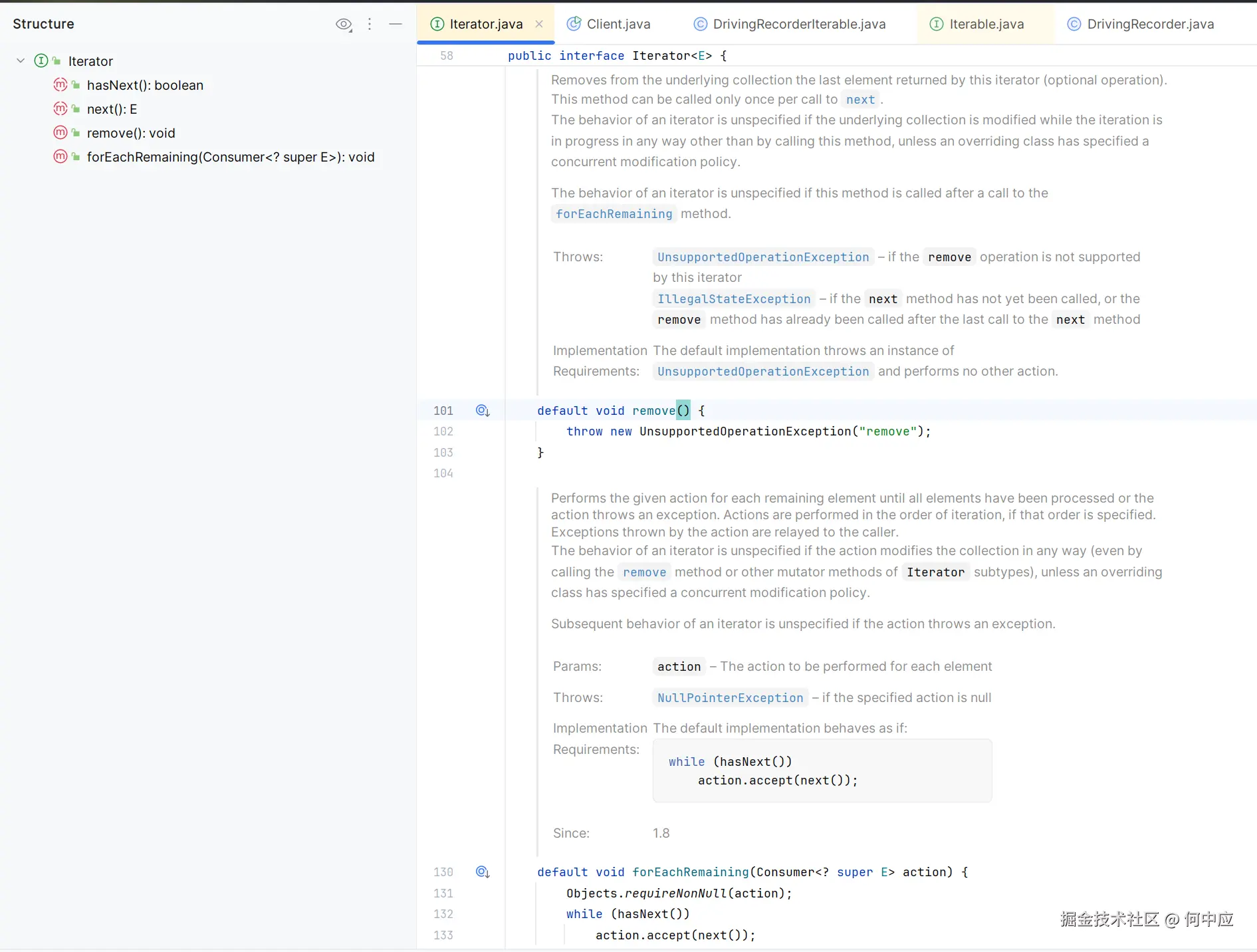This screenshot has width=1257, height=952.
Task: Click forEachRemaining method icon in Structure
Action: 60,157
